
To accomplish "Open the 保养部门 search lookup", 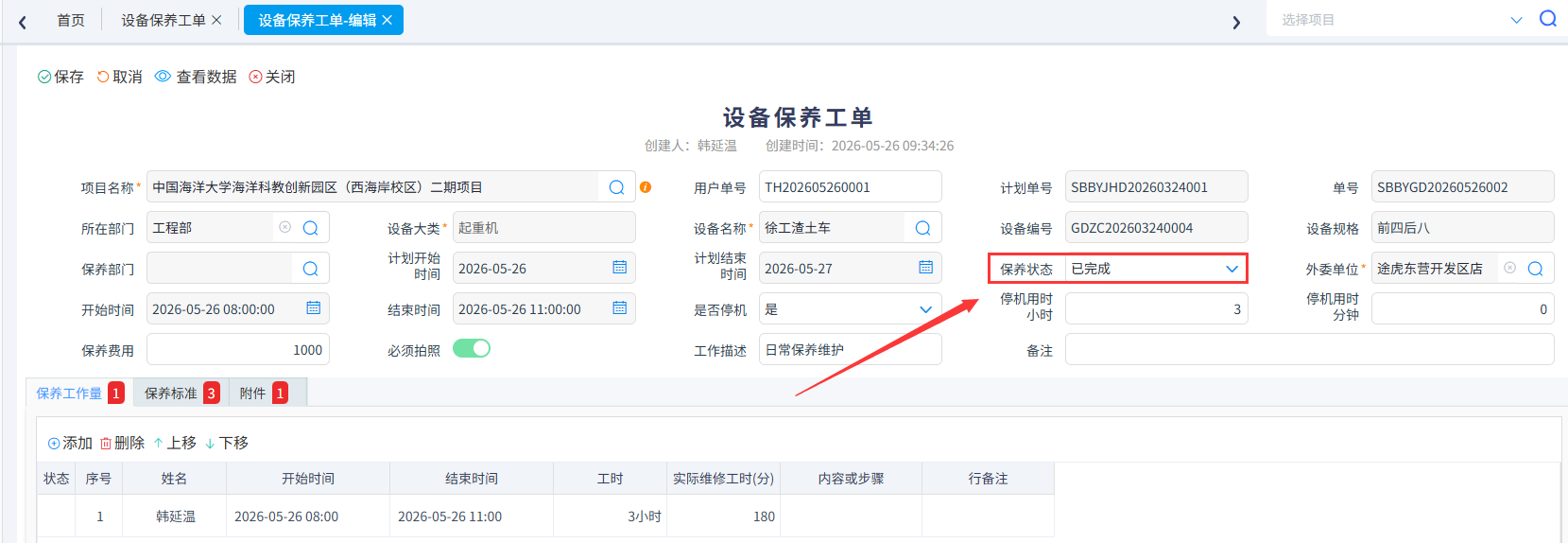I will pyautogui.click(x=310, y=269).
